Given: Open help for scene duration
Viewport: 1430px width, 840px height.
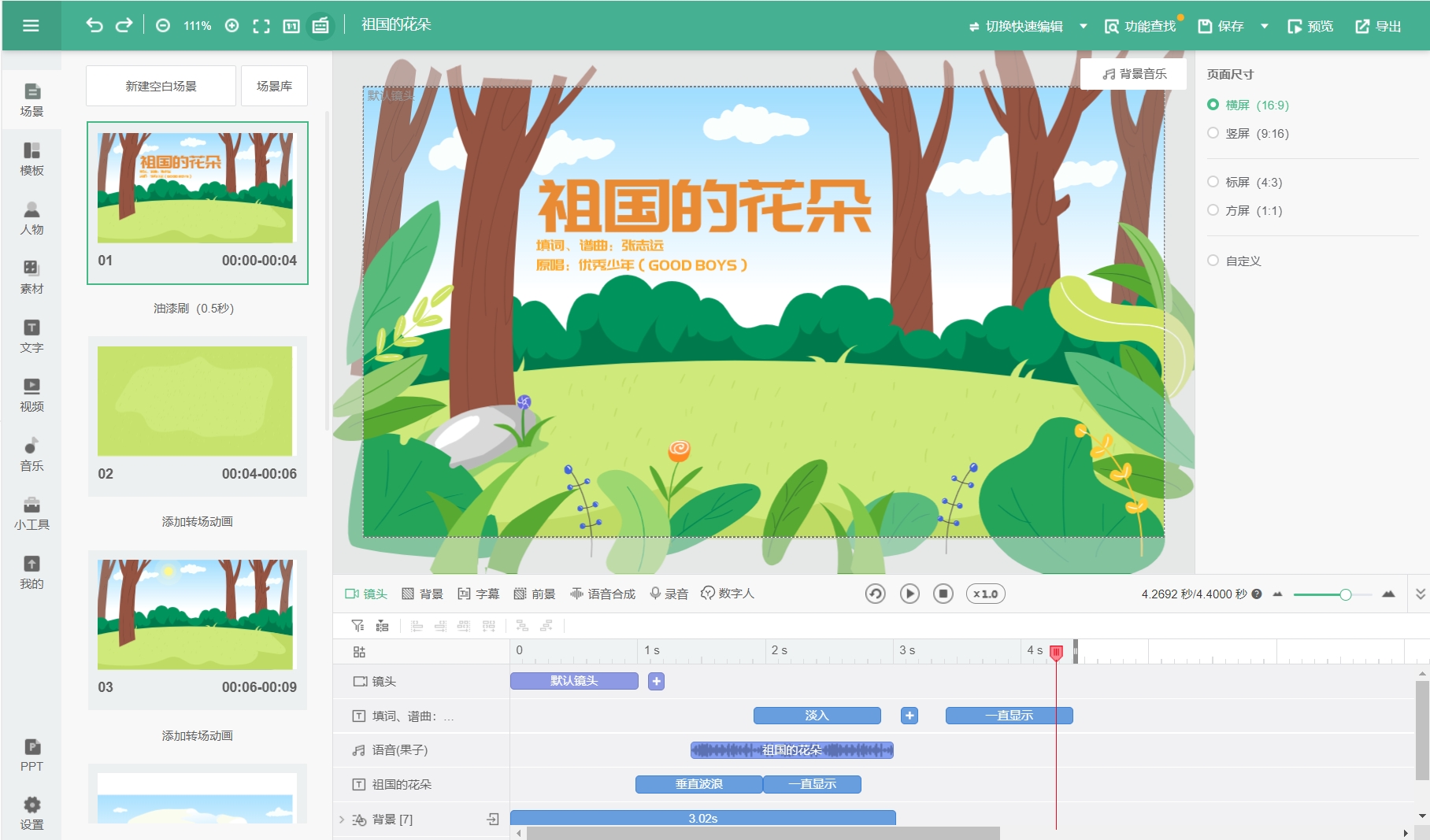Looking at the screenshot, I should 1257,594.
